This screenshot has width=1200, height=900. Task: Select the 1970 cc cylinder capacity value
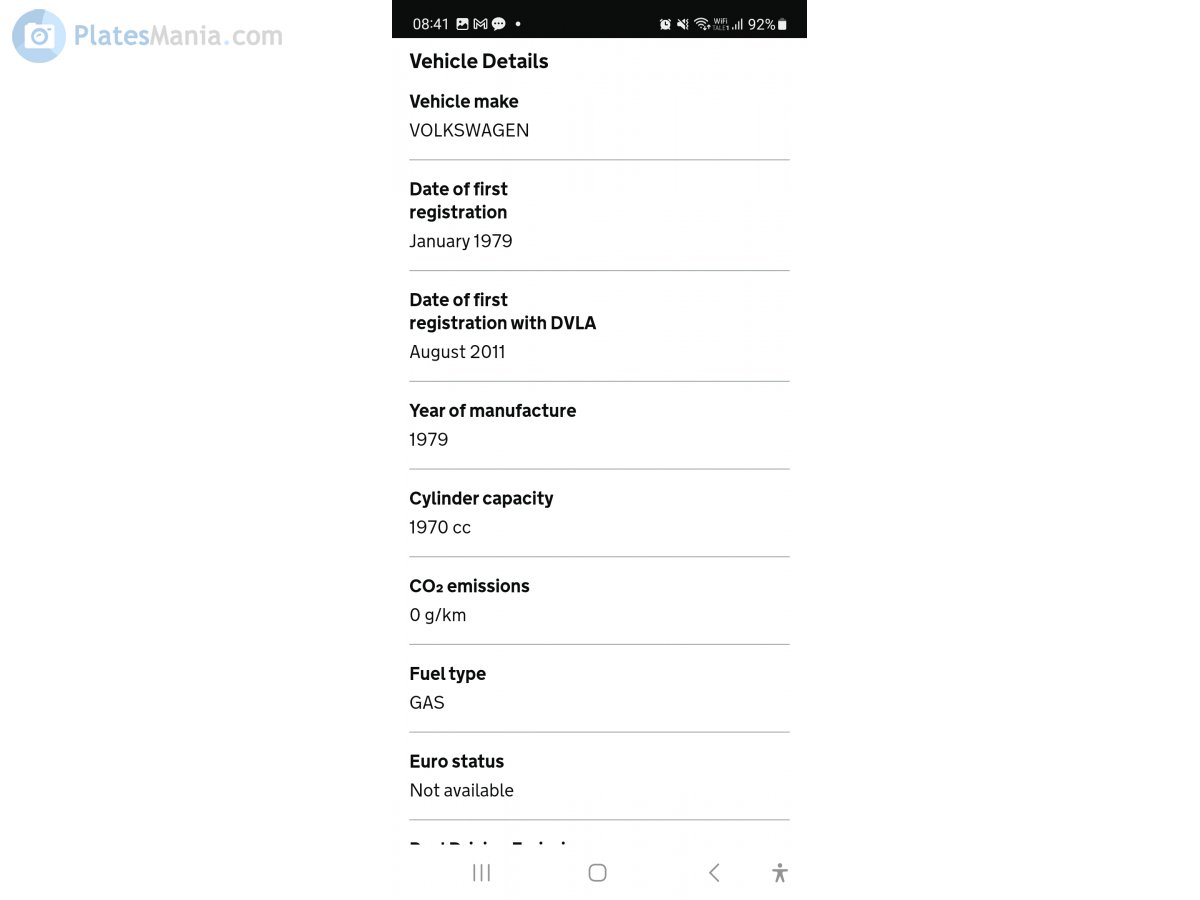pyautogui.click(x=440, y=527)
